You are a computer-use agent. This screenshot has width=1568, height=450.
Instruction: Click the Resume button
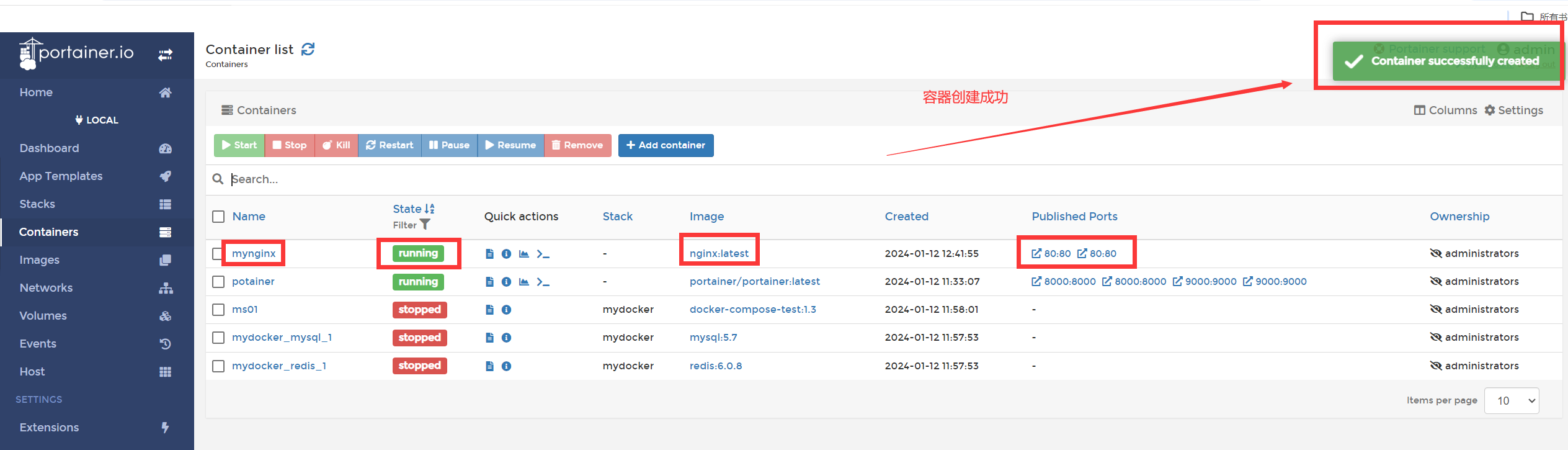click(x=511, y=145)
